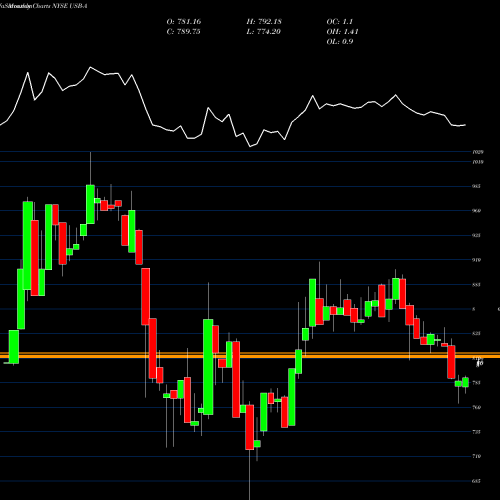The height and width of the screenshot is (500, 500).
Task: Click the 785 price axis label
Action: tap(476, 383)
